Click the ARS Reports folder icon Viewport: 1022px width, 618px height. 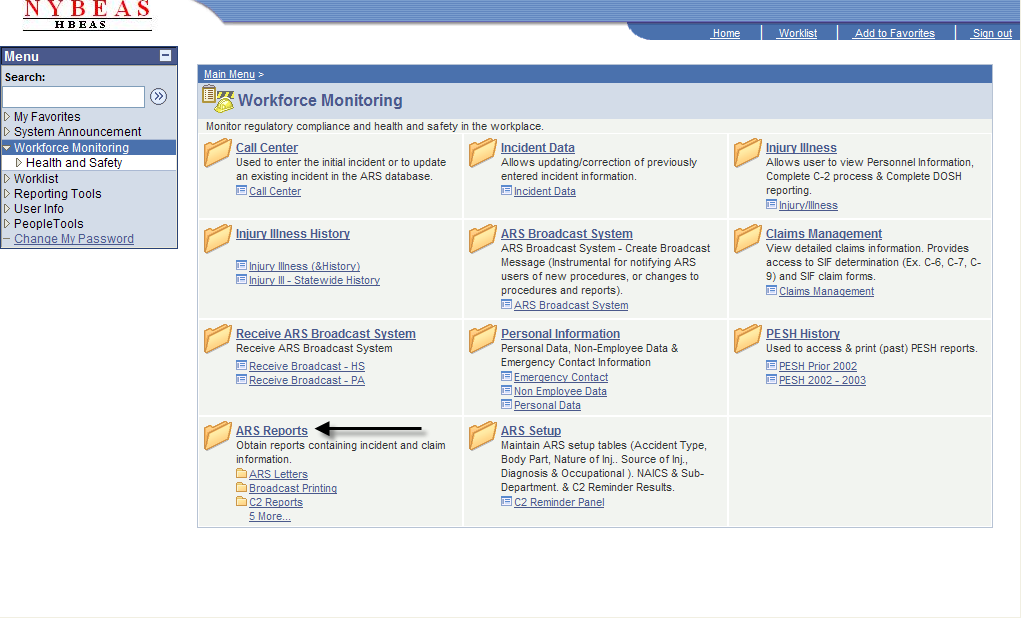218,435
